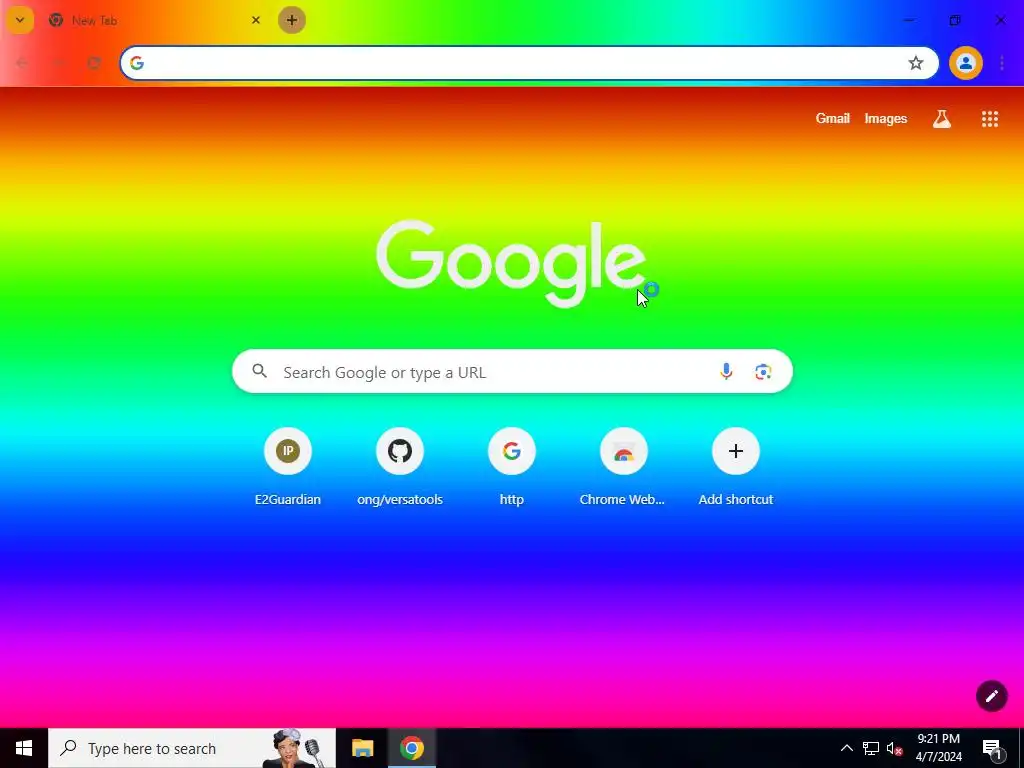Click the Type here to search box

192,748
